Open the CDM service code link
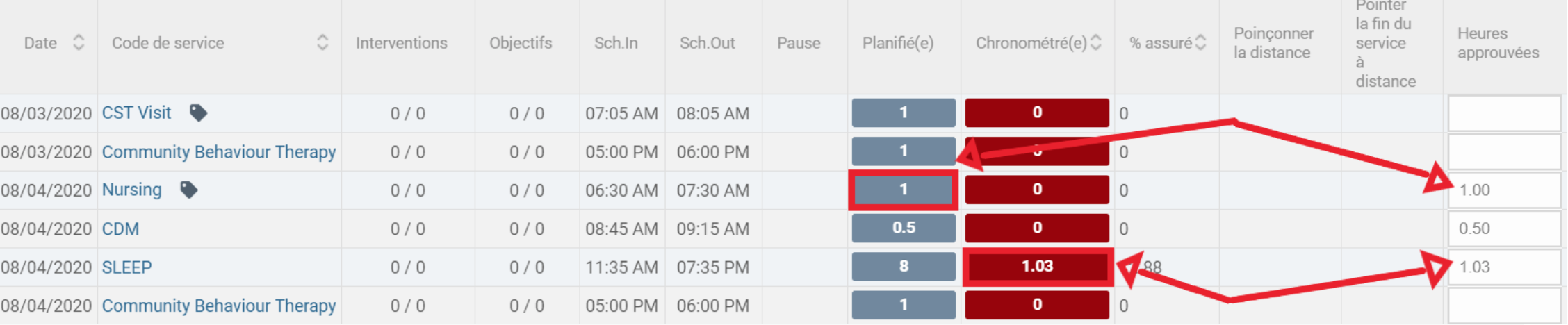Image resolution: width=1568 pixels, height=325 pixels. point(120,228)
